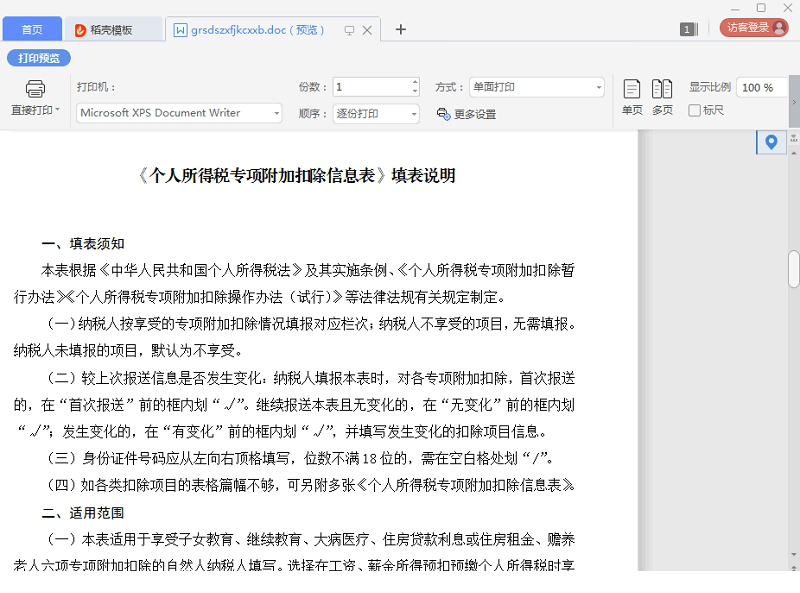800x593 pixels.
Task: Toggle the 打印预览 print preview mode
Action: pyautogui.click(x=40, y=57)
